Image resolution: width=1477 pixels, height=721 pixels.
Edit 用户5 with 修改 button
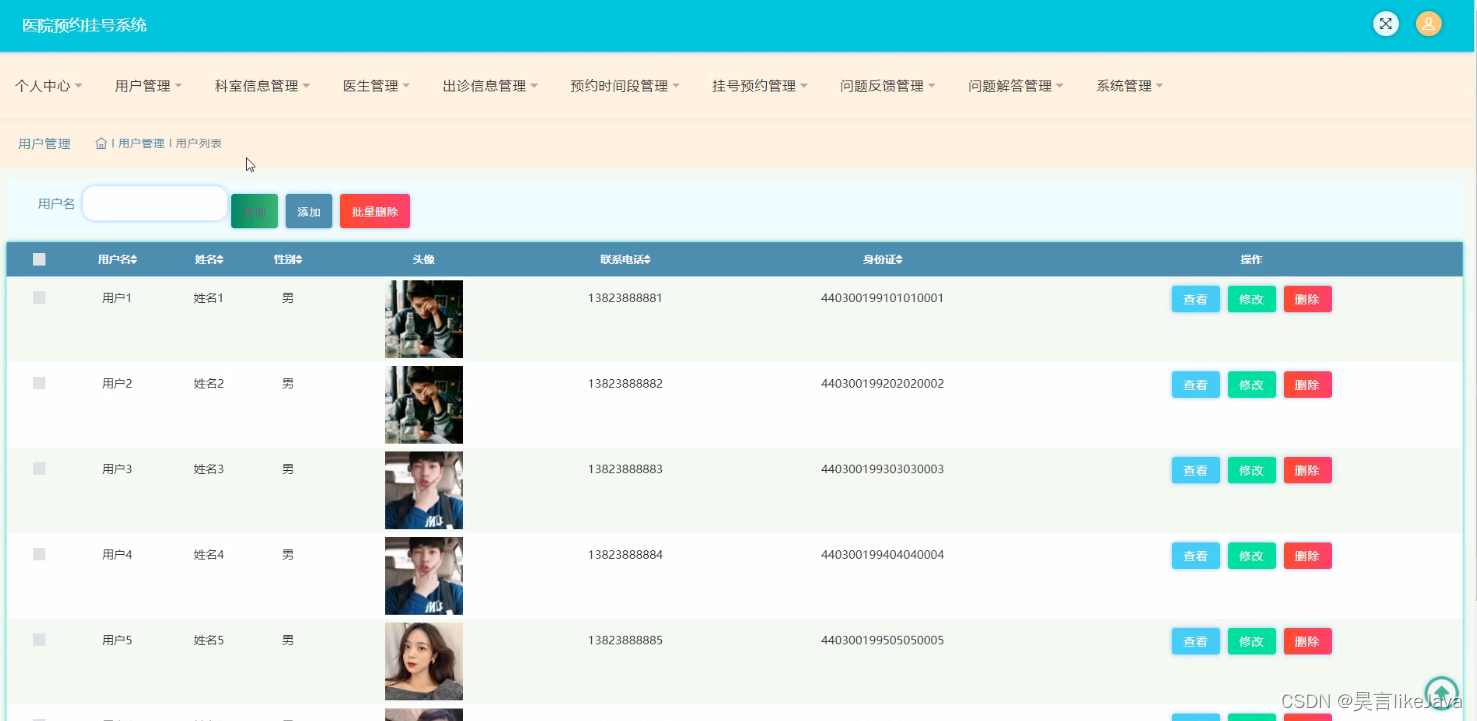1252,641
